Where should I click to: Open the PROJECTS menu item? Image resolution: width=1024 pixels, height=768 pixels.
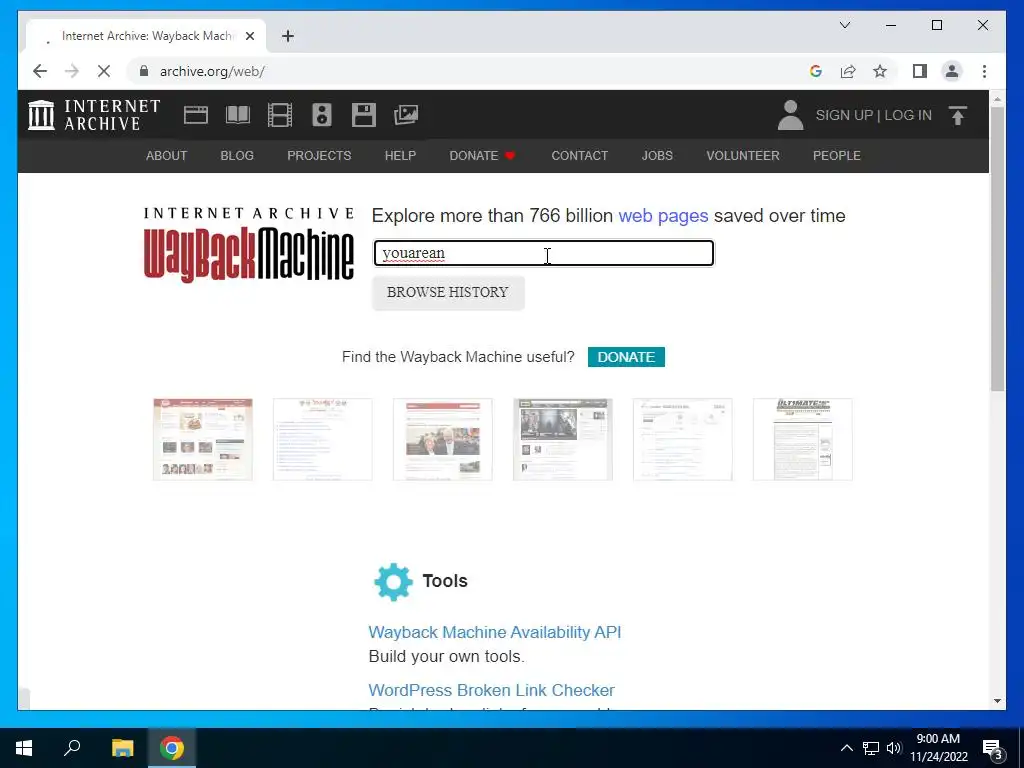(x=319, y=155)
